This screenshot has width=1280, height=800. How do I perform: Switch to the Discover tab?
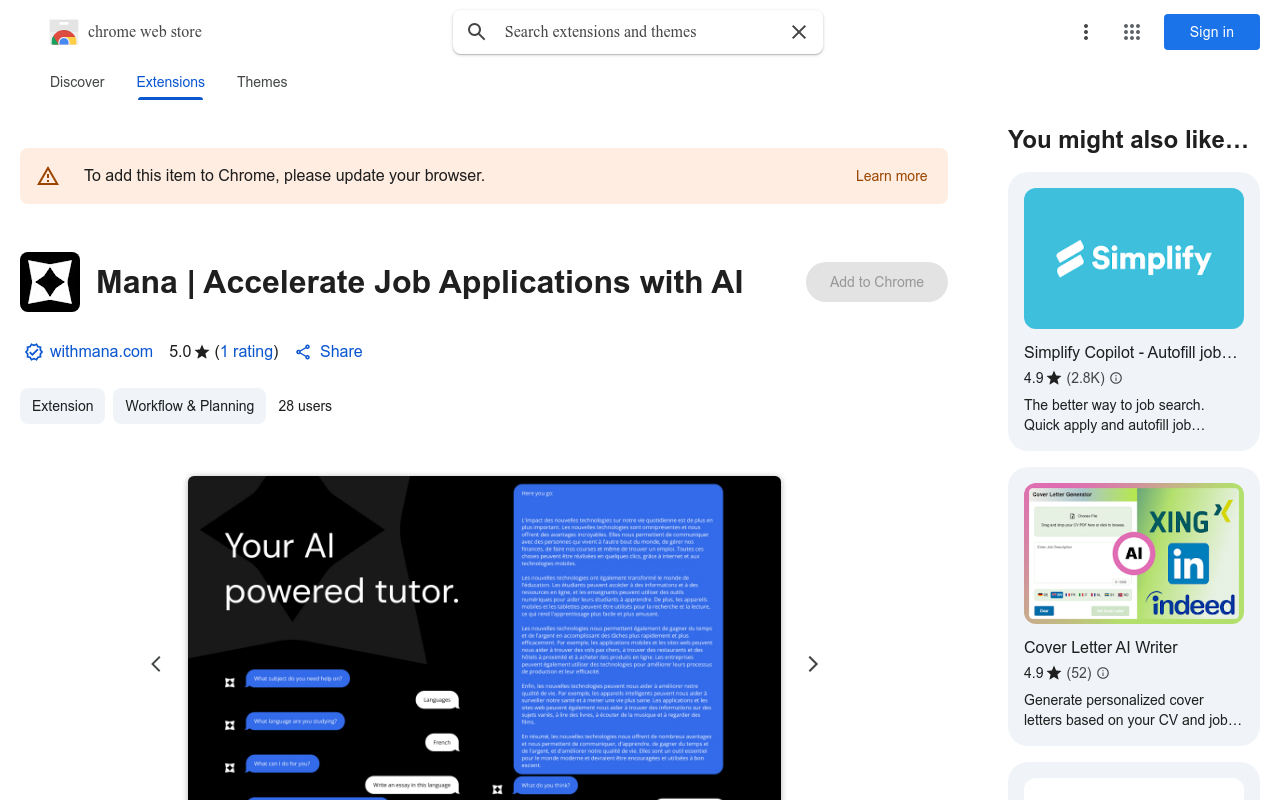pos(77,82)
